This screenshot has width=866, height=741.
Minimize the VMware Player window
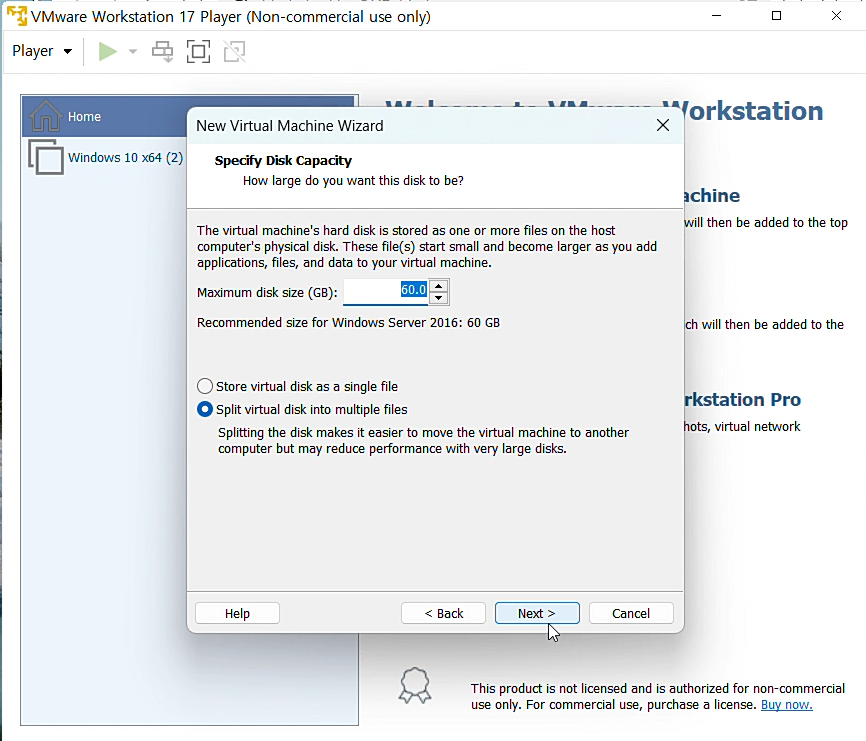click(x=716, y=16)
